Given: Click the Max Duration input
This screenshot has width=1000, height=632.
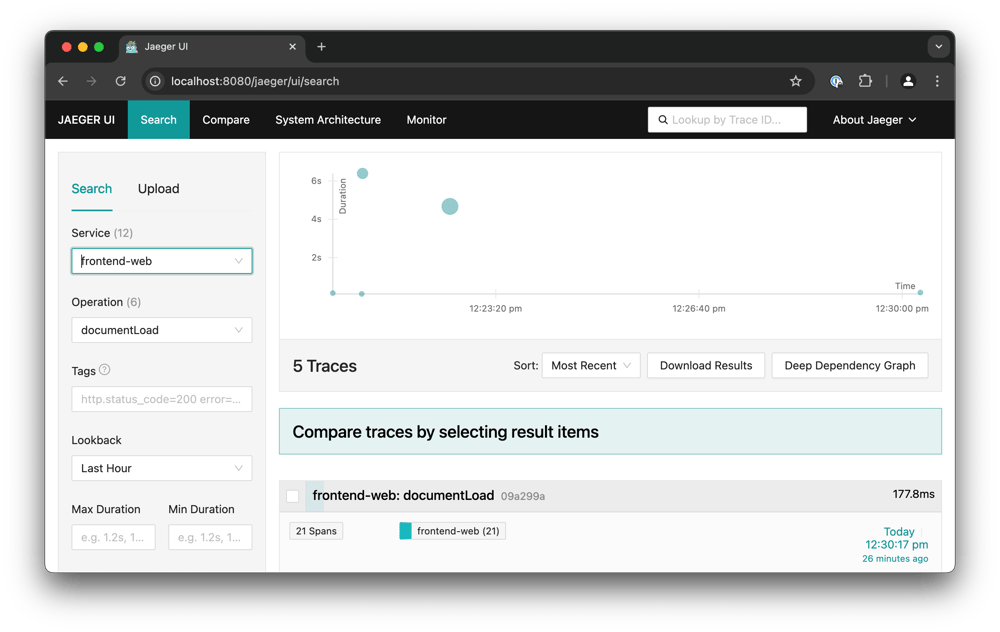Looking at the screenshot, I should (x=114, y=537).
